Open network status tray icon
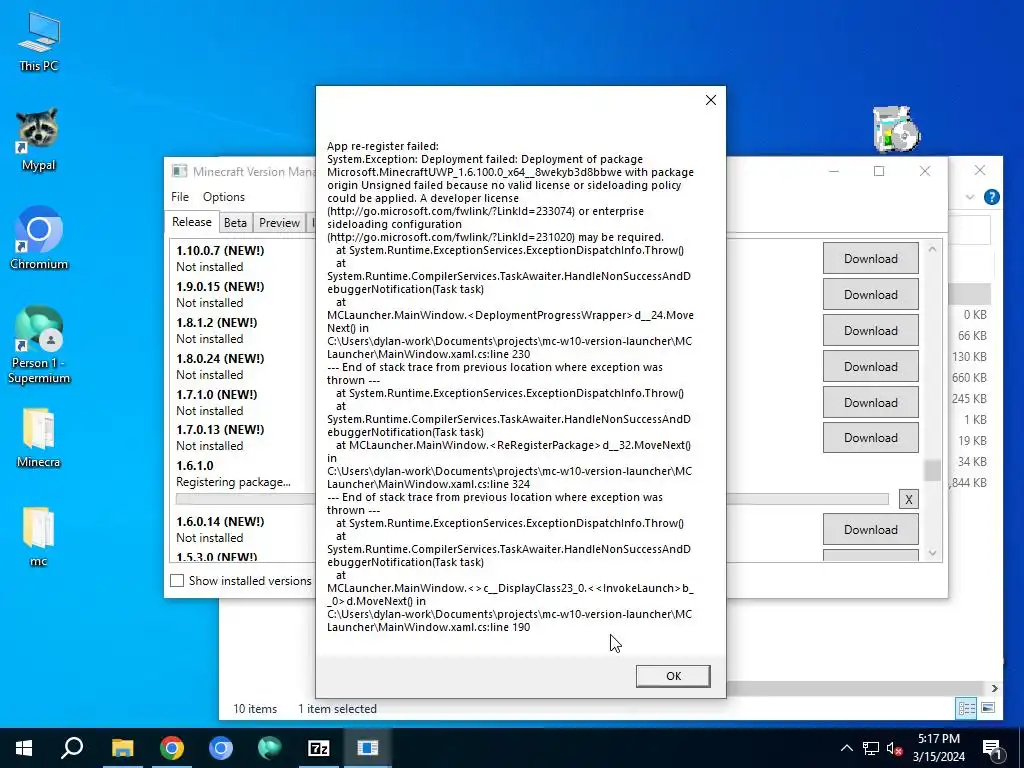This screenshot has width=1024, height=768. pyautogui.click(x=871, y=748)
